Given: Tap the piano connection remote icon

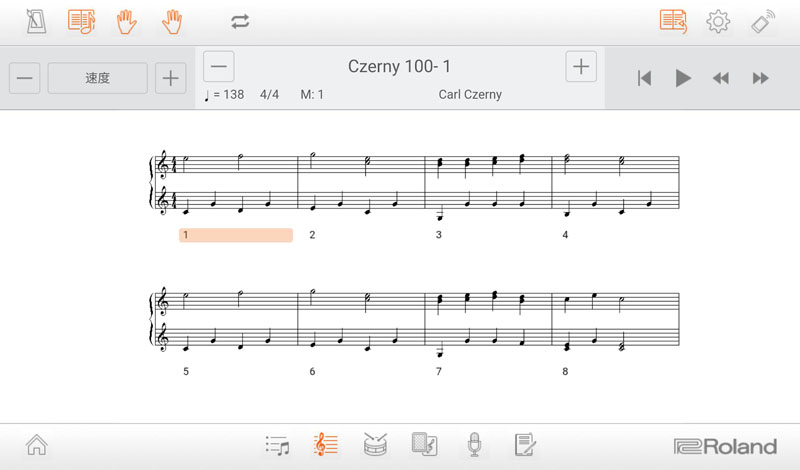Looking at the screenshot, I should click(x=764, y=21).
